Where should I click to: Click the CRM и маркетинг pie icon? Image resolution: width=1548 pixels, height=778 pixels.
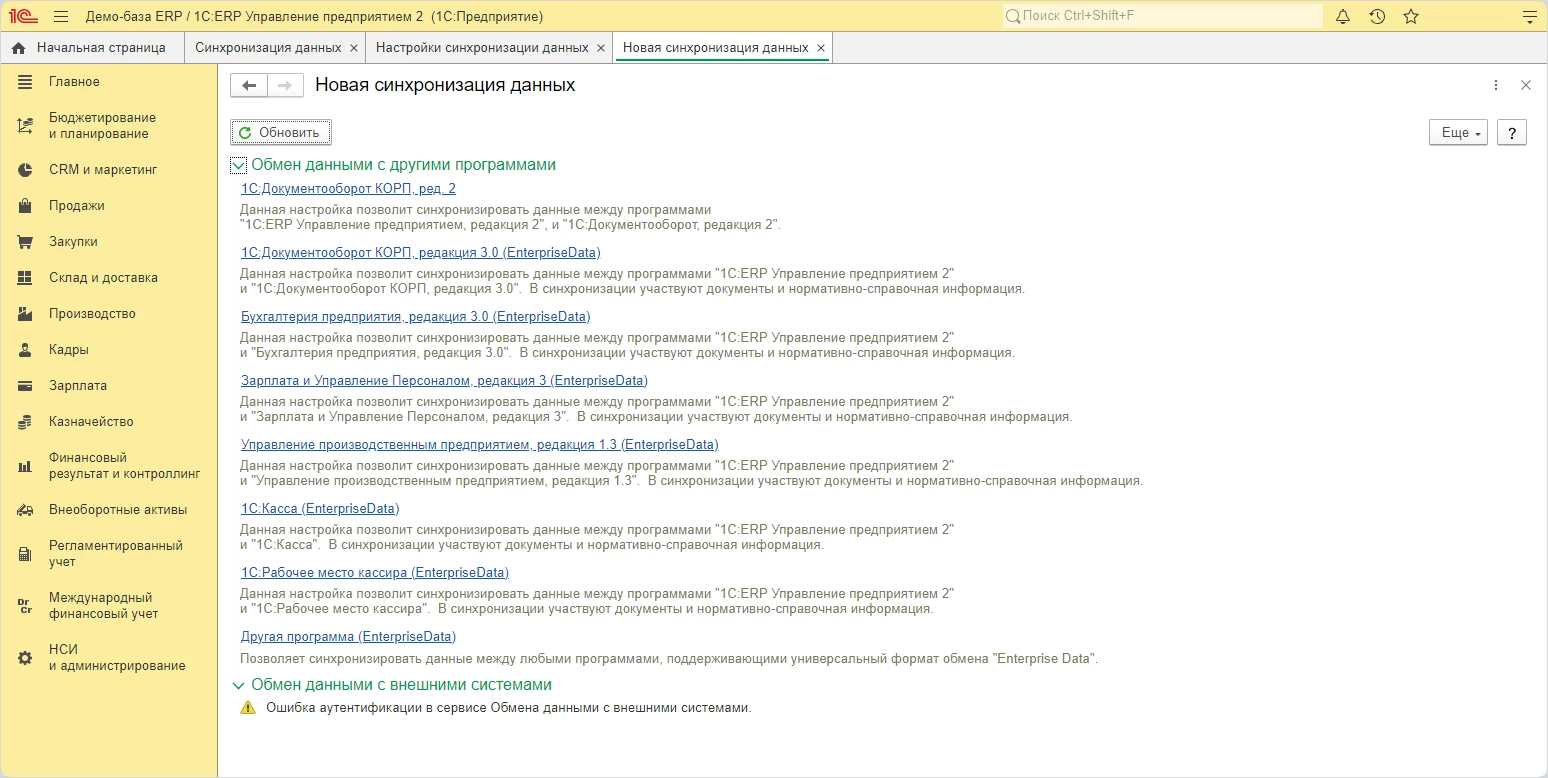point(26,170)
